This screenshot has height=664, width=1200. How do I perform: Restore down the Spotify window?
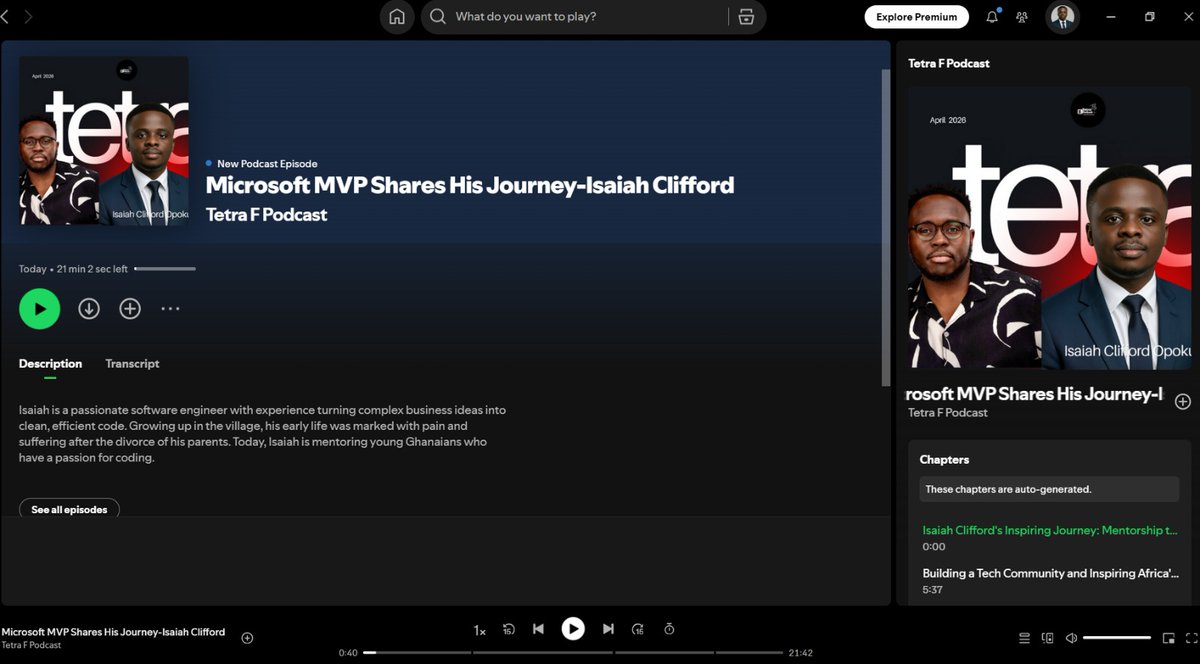[1150, 17]
